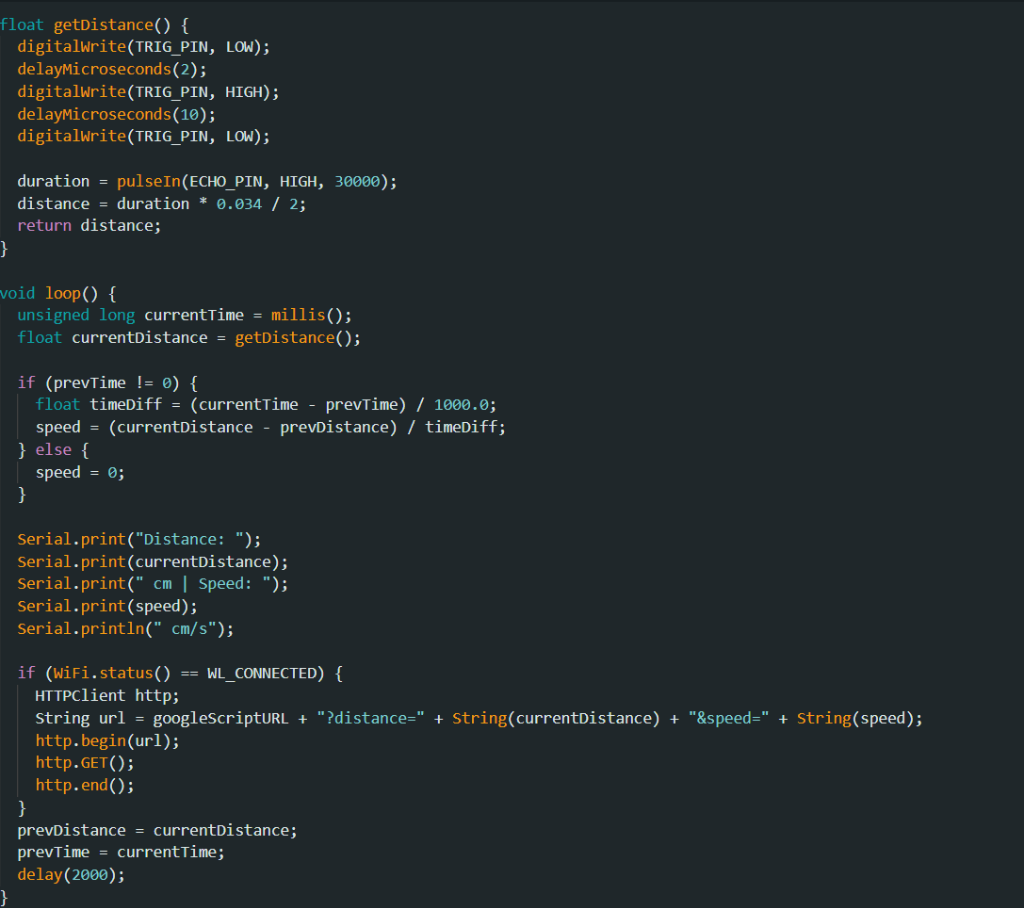The width and height of the screenshot is (1024, 908).
Task: Click the 0.034 numeric literal
Action: [239, 204]
